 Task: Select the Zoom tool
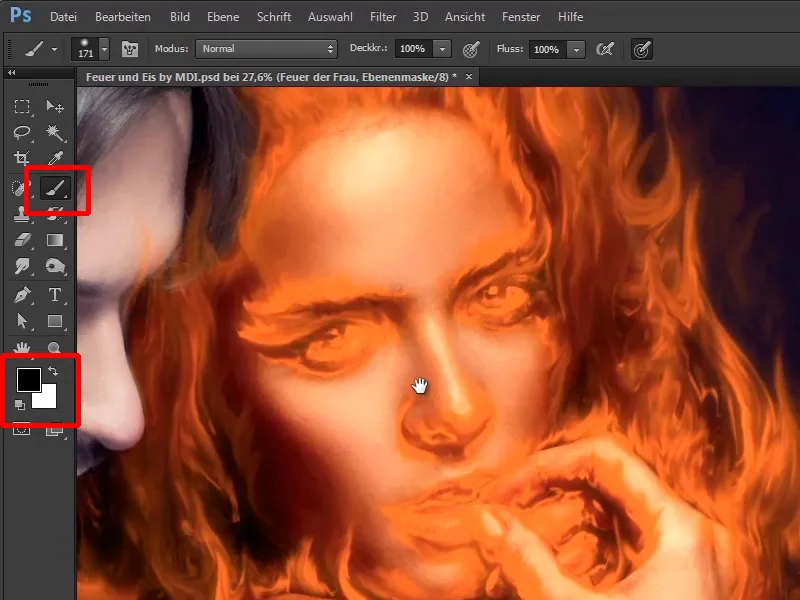click(55, 348)
